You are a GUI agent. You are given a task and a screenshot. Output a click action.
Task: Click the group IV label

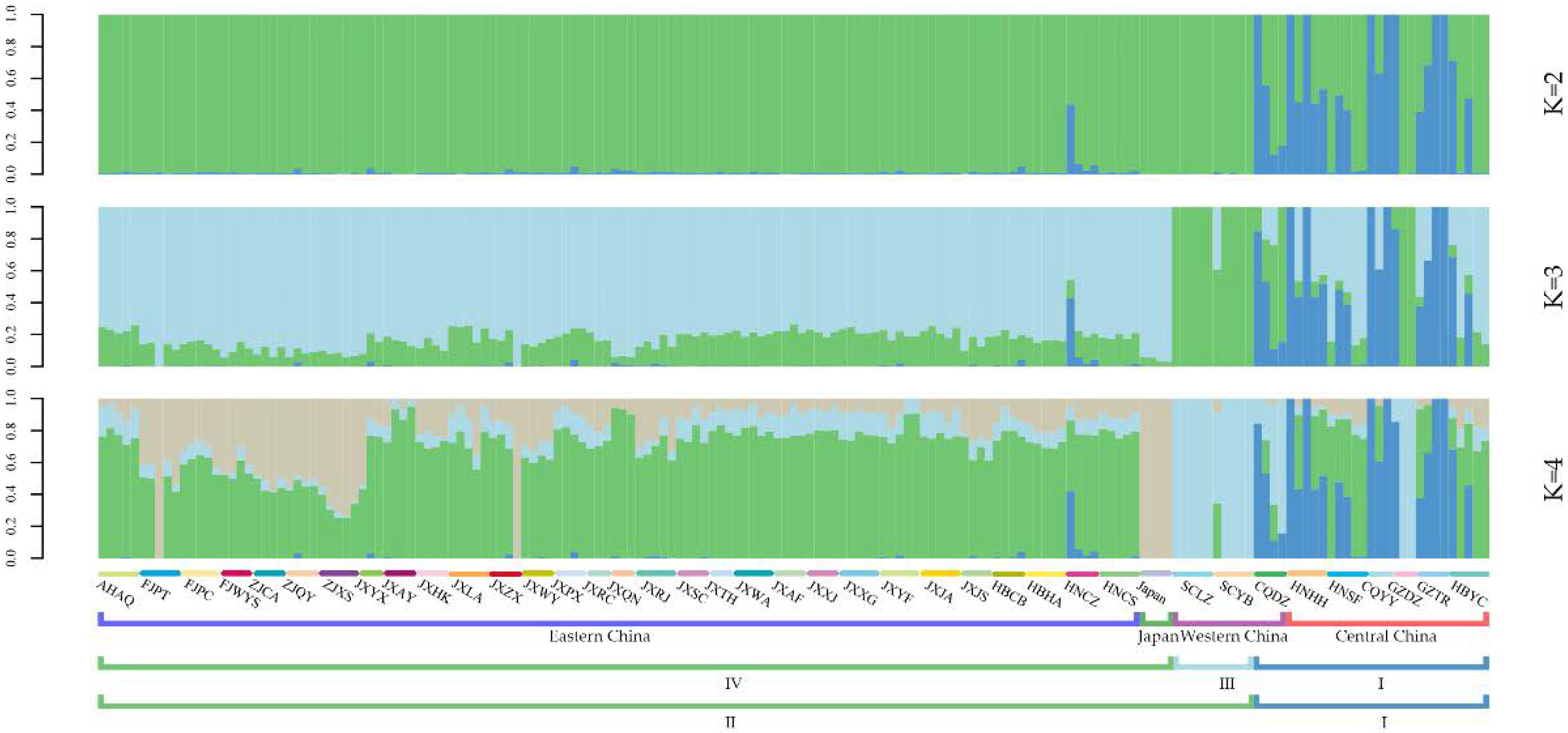click(x=733, y=684)
